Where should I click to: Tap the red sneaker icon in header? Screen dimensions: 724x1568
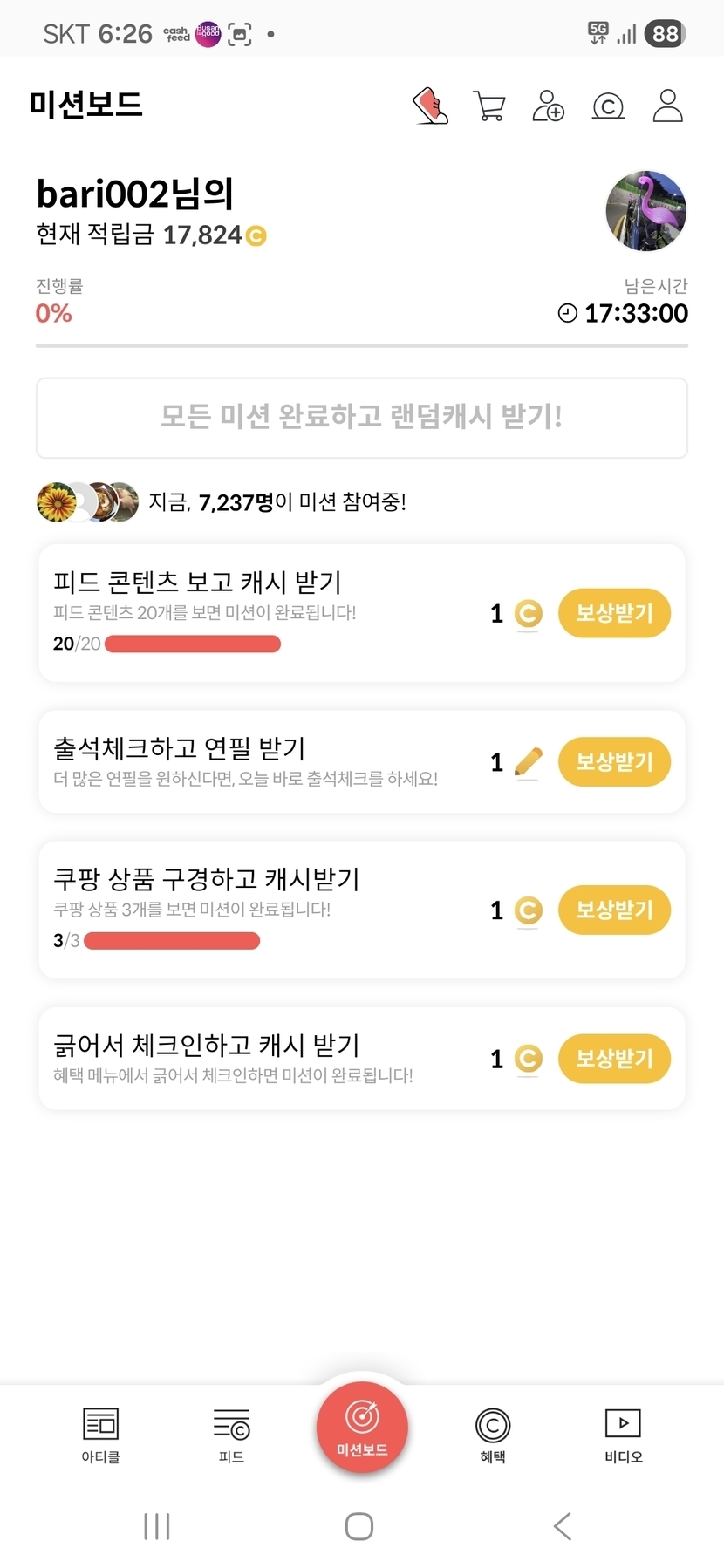click(430, 106)
